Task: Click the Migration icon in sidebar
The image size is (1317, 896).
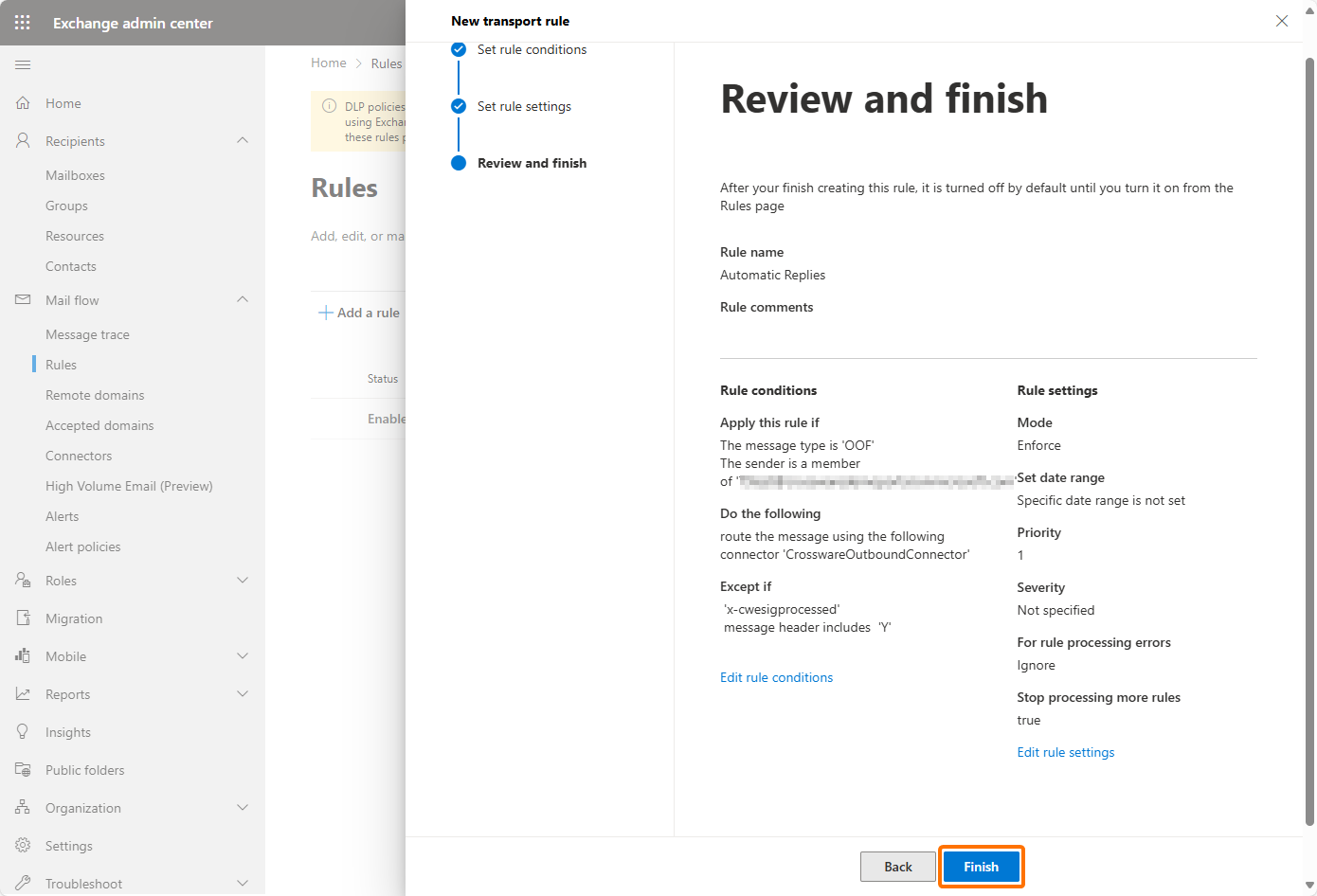Action: pyautogui.click(x=23, y=618)
